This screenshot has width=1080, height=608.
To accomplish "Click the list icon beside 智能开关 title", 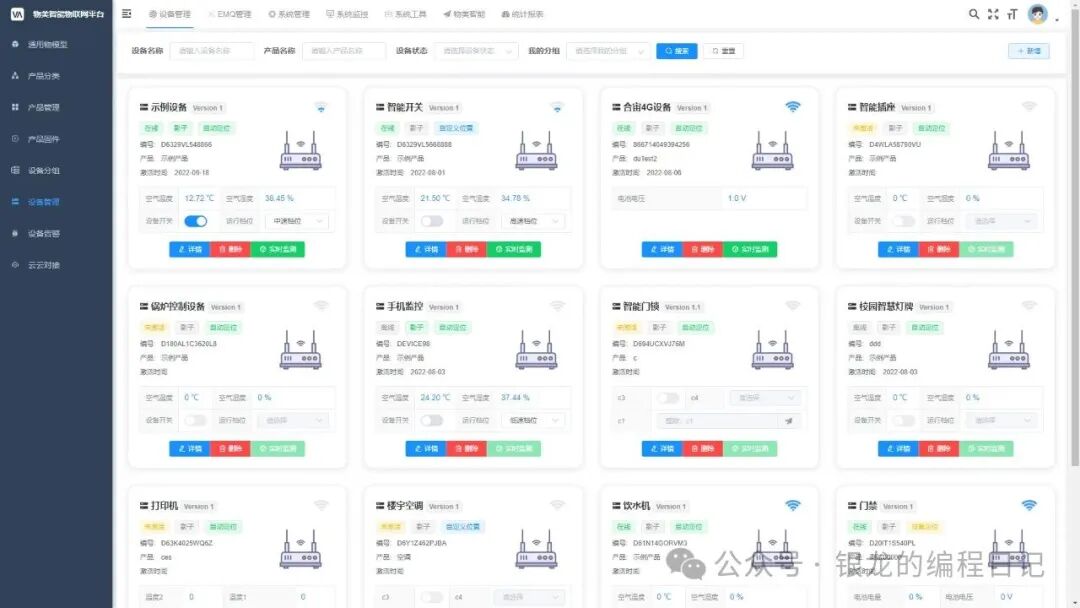I will pyautogui.click(x=380, y=107).
